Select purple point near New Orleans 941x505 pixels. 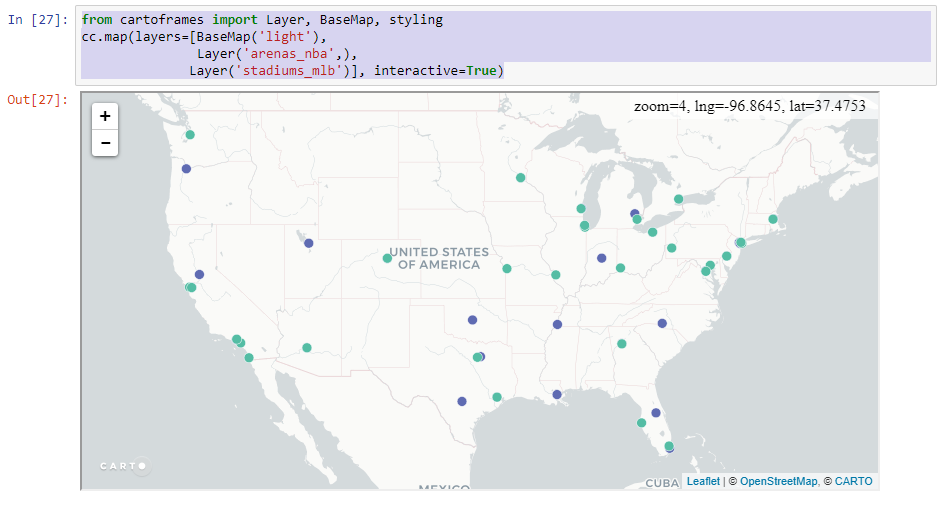pos(557,395)
